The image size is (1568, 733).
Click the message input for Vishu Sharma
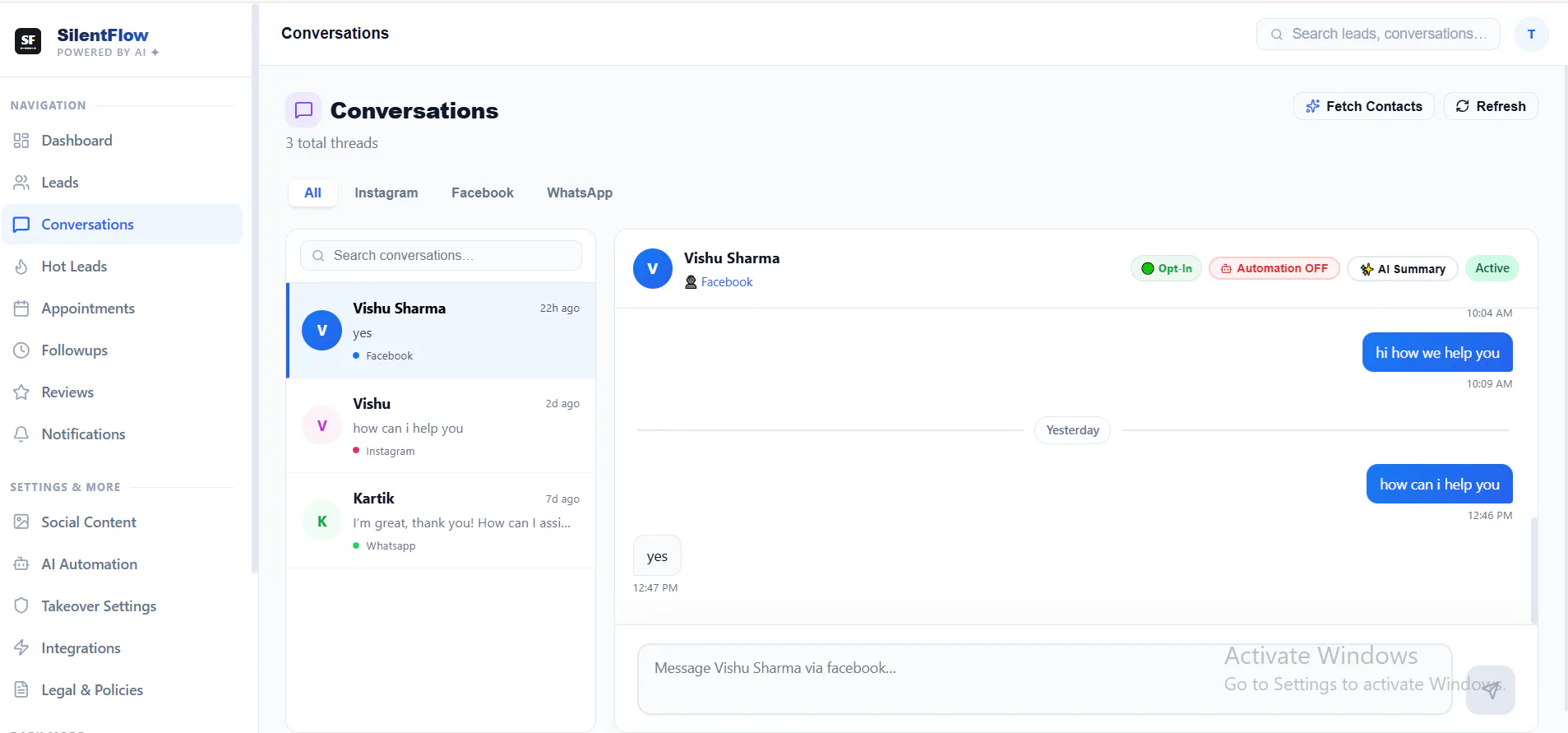click(x=1044, y=679)
